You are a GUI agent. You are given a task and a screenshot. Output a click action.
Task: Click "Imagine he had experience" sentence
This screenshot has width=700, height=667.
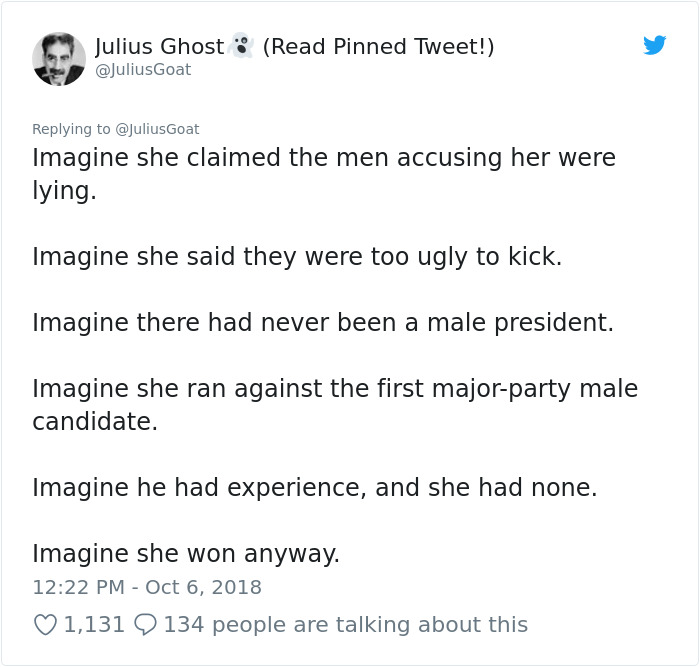pos(314,487)
